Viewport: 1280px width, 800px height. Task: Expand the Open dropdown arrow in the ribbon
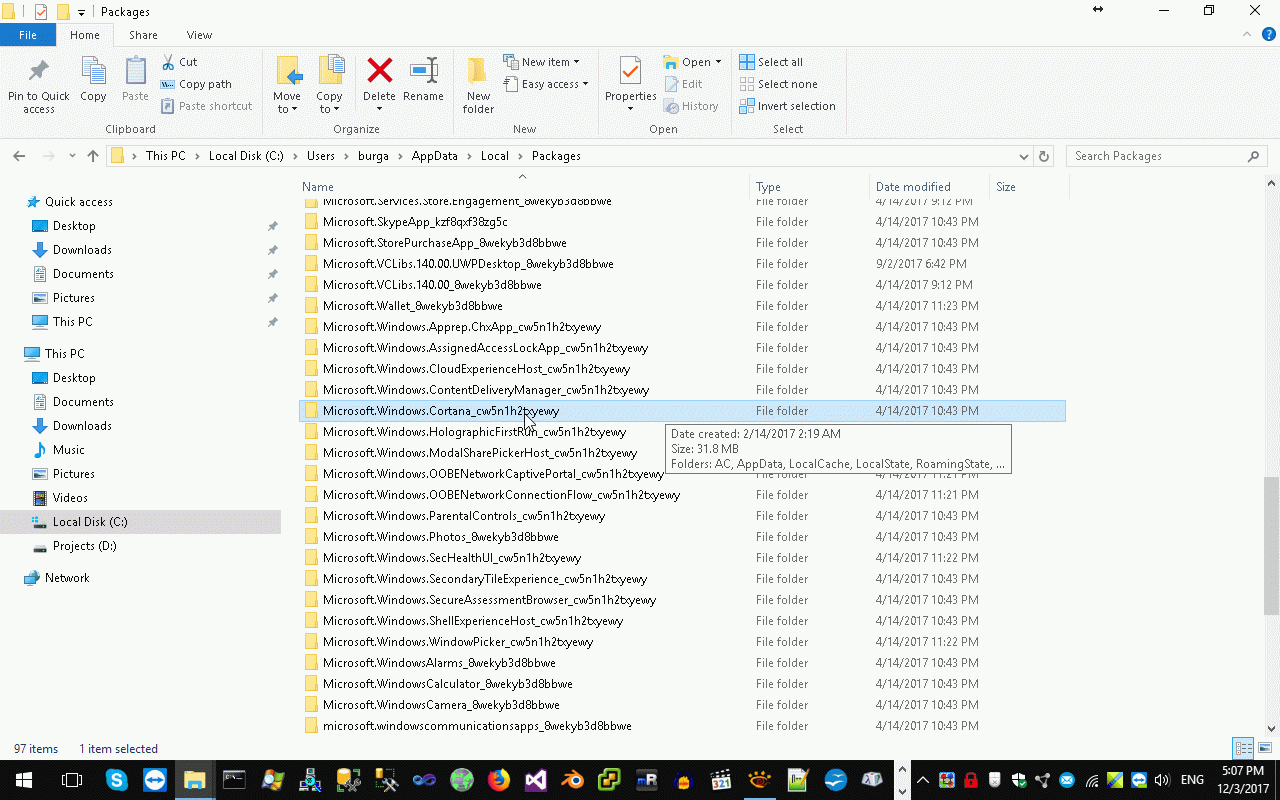[718, 62]
